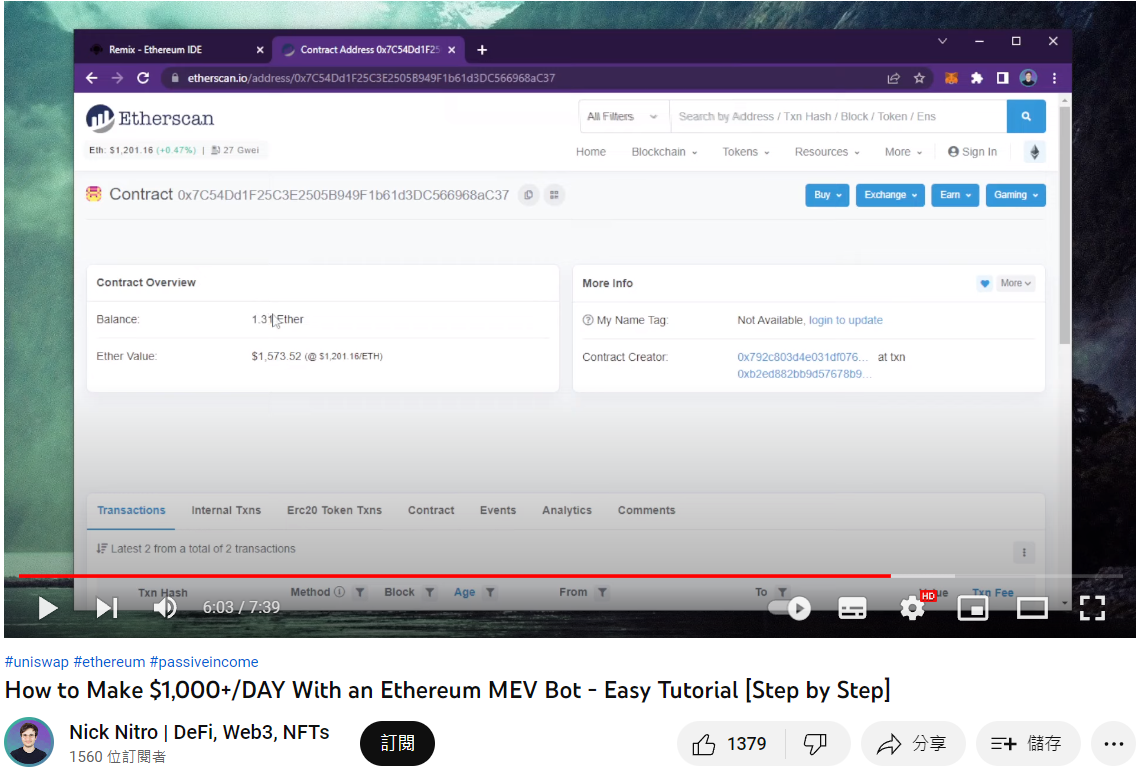The image size is (1141, 776).
Task: Open the miniplayer
Action: [973, 608]
